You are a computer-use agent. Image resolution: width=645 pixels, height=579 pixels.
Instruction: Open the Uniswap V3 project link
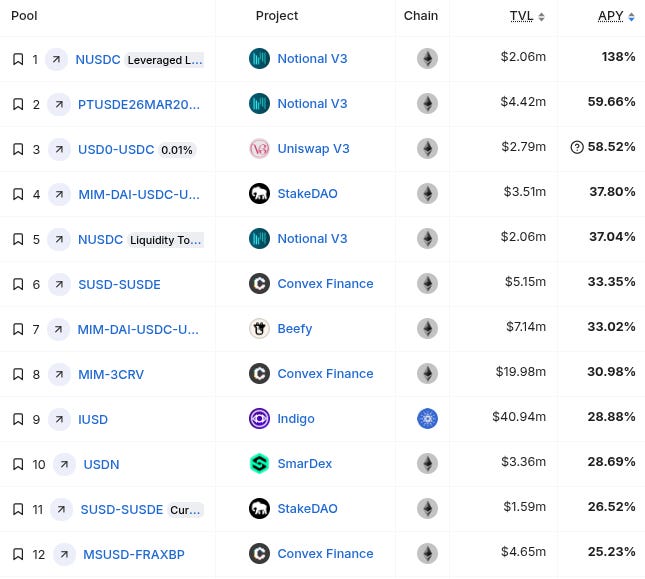pyautogui.click(x=313, y=148)
